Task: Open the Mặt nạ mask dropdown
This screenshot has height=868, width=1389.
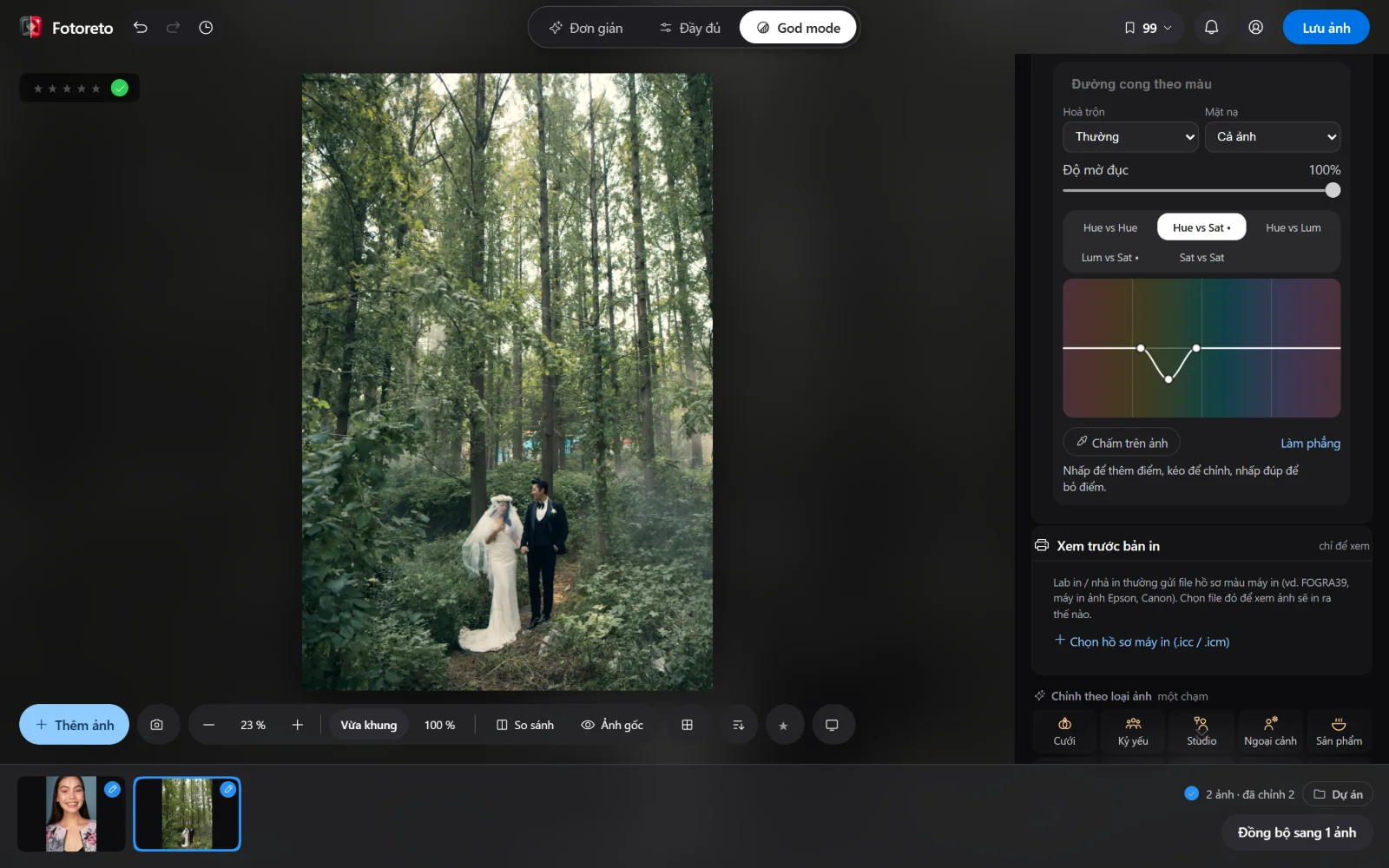Action: click(x=1272, y=137)
